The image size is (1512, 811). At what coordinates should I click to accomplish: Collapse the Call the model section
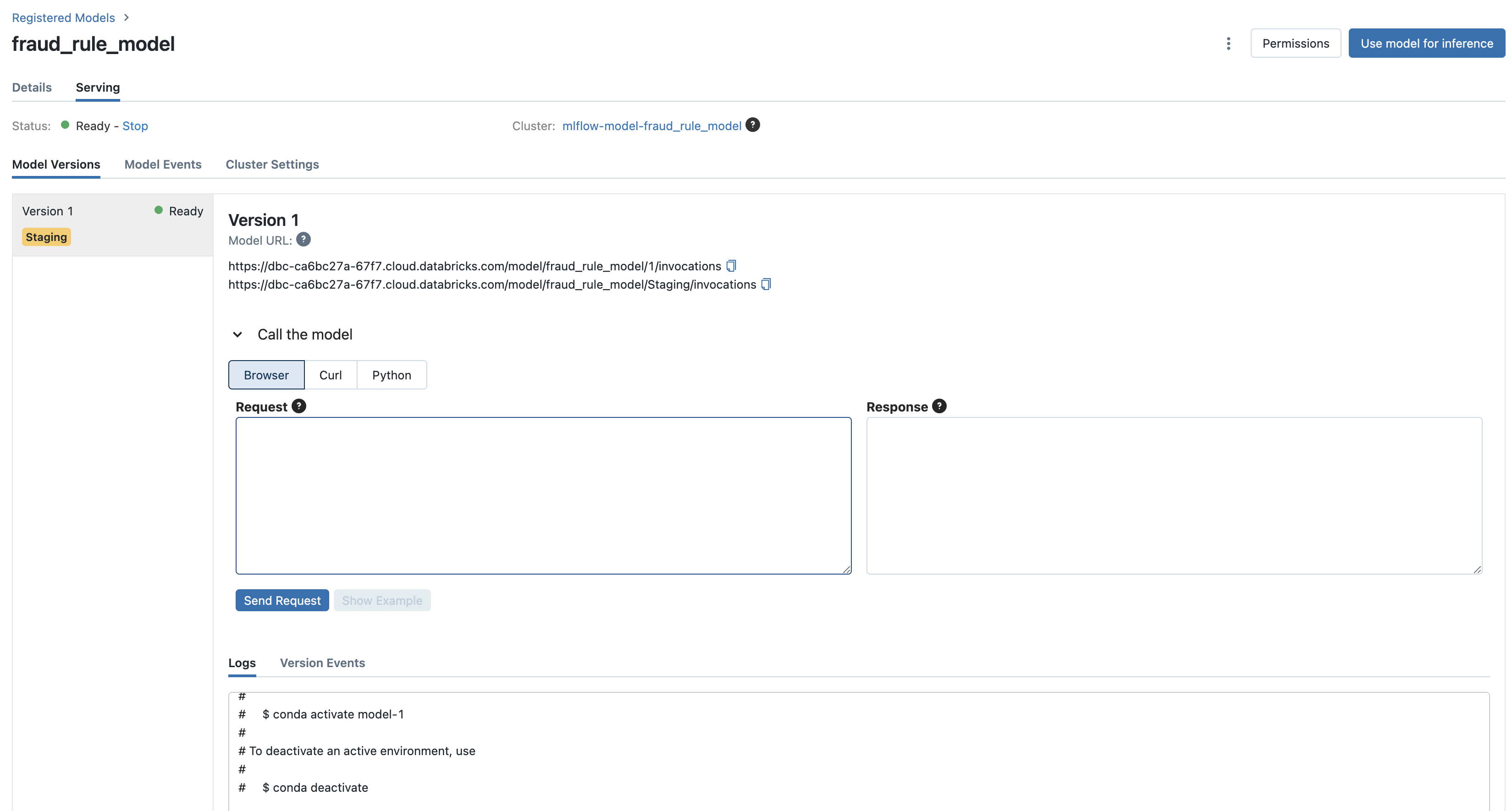click(238, 334)
